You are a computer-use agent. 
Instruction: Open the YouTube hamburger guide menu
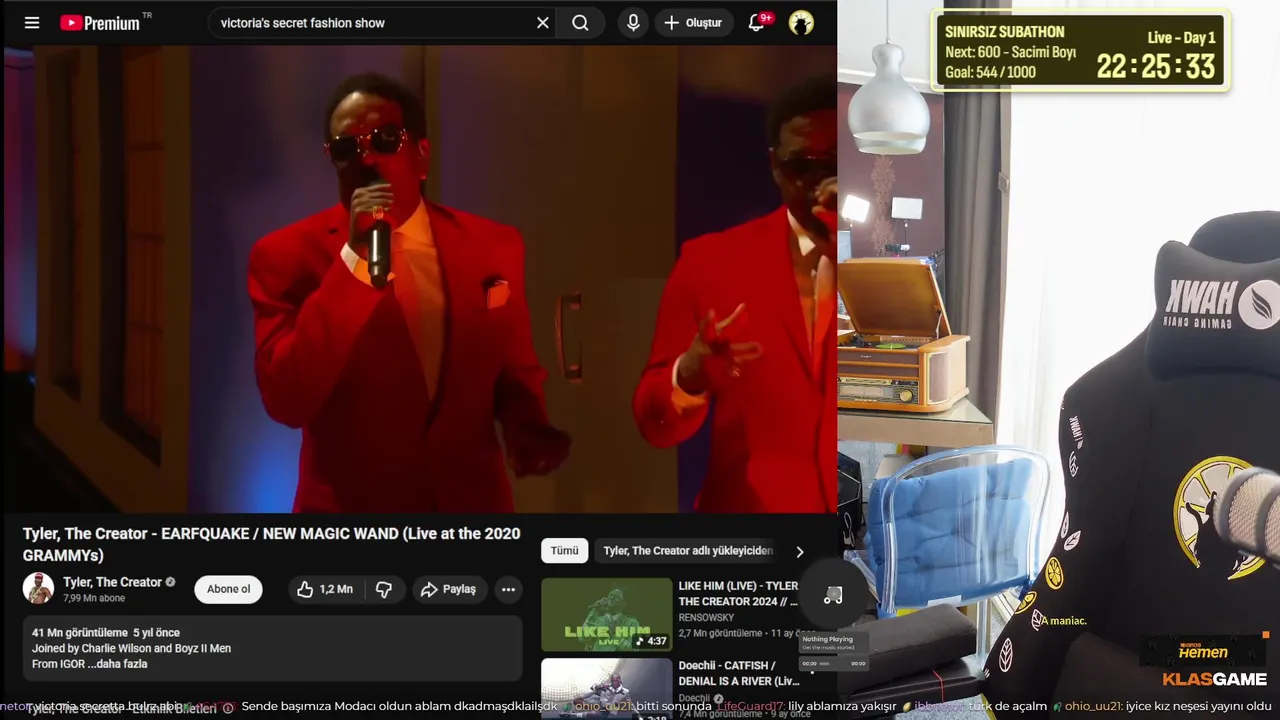point(32,23)
